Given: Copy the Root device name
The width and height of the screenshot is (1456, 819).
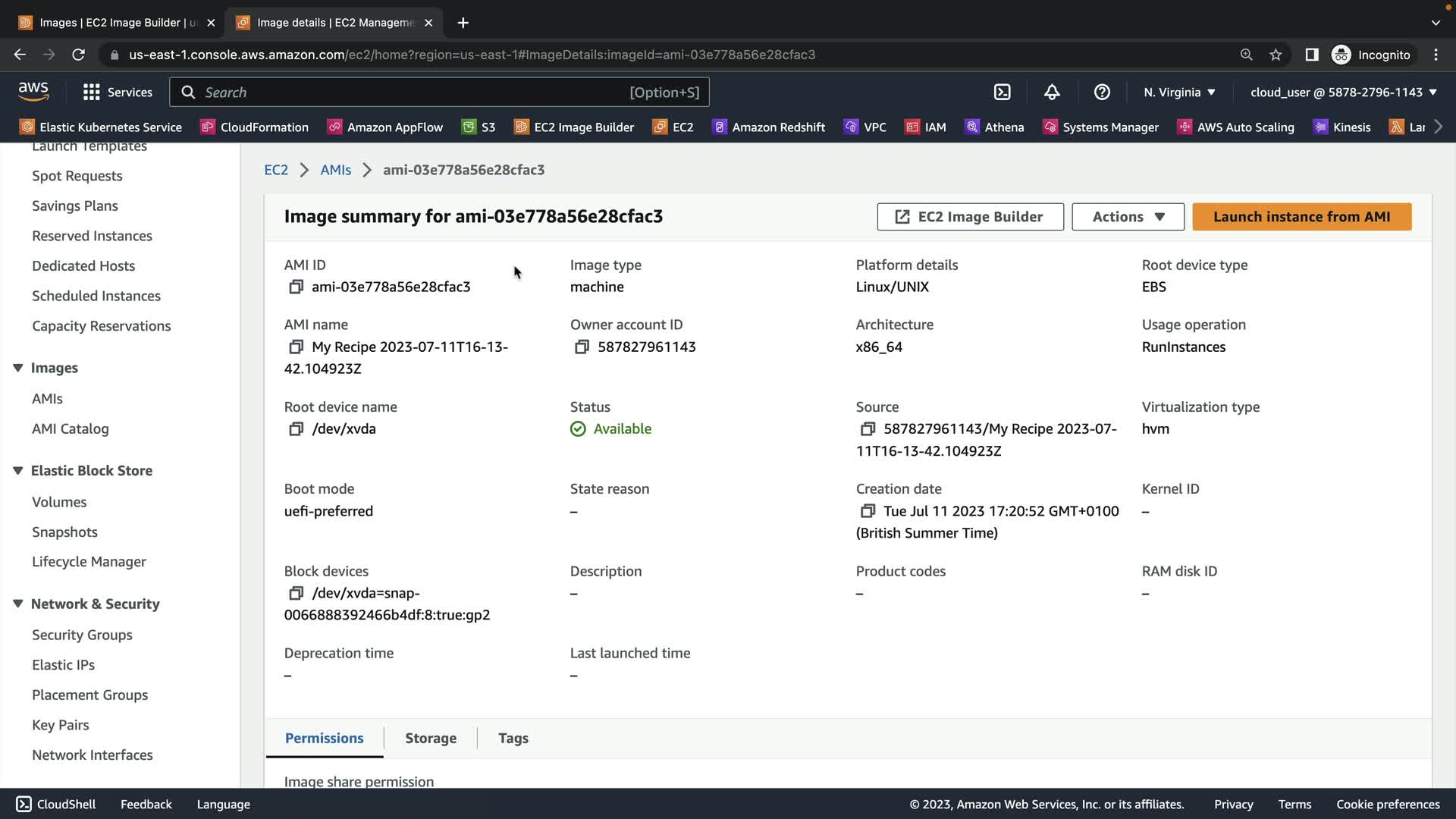Looking at the screenshot, I should point(296,429).
